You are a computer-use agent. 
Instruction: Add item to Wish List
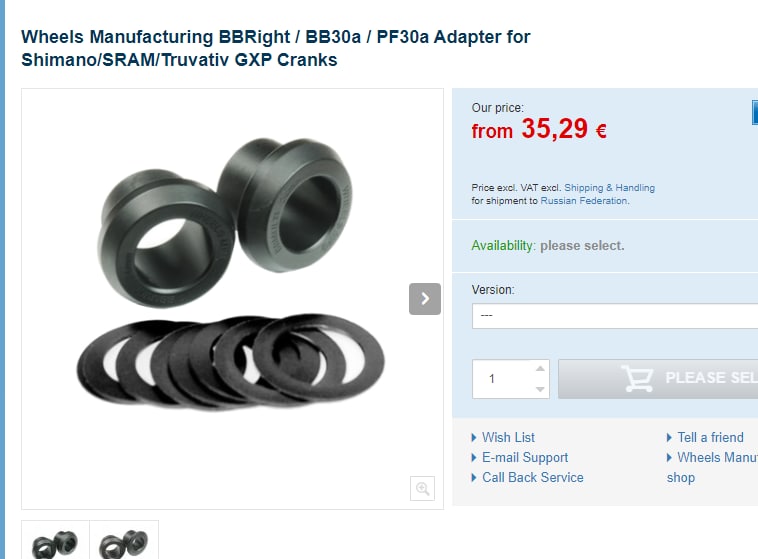click(x=508, y=437)
